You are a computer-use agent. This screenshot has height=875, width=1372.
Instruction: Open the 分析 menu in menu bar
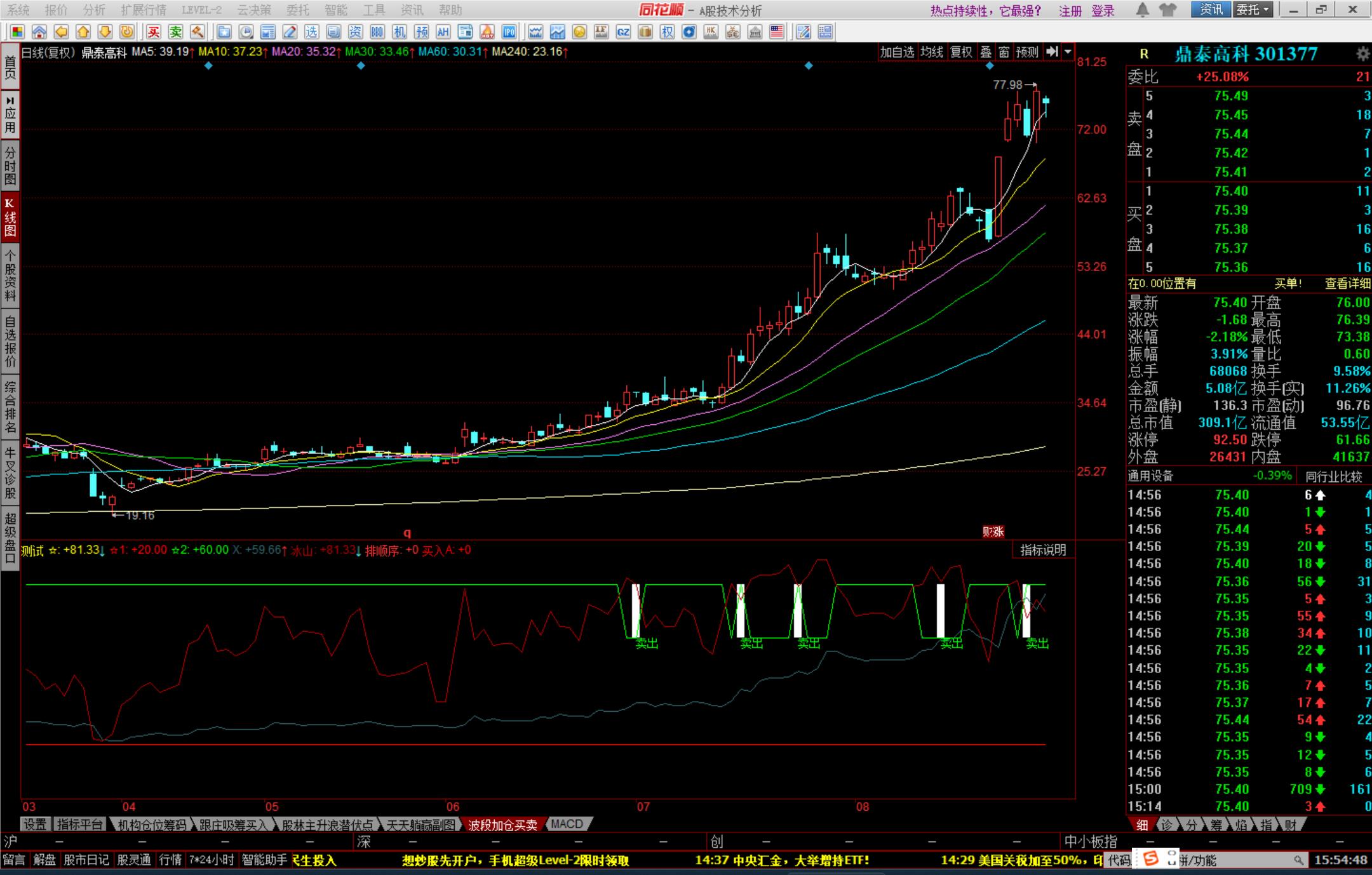click(94, 10)
